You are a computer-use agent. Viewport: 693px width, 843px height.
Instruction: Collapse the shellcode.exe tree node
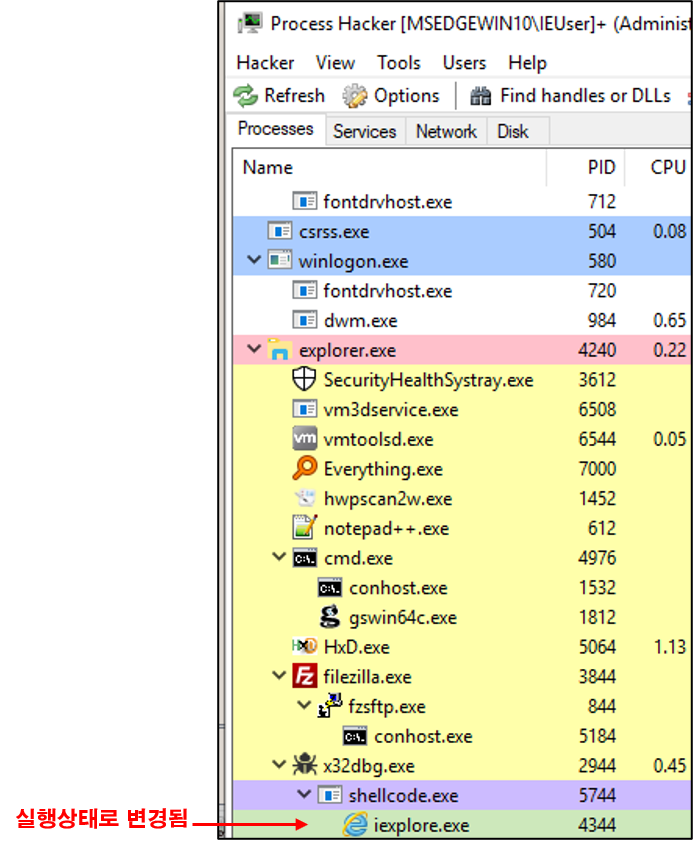click(304, 794)
